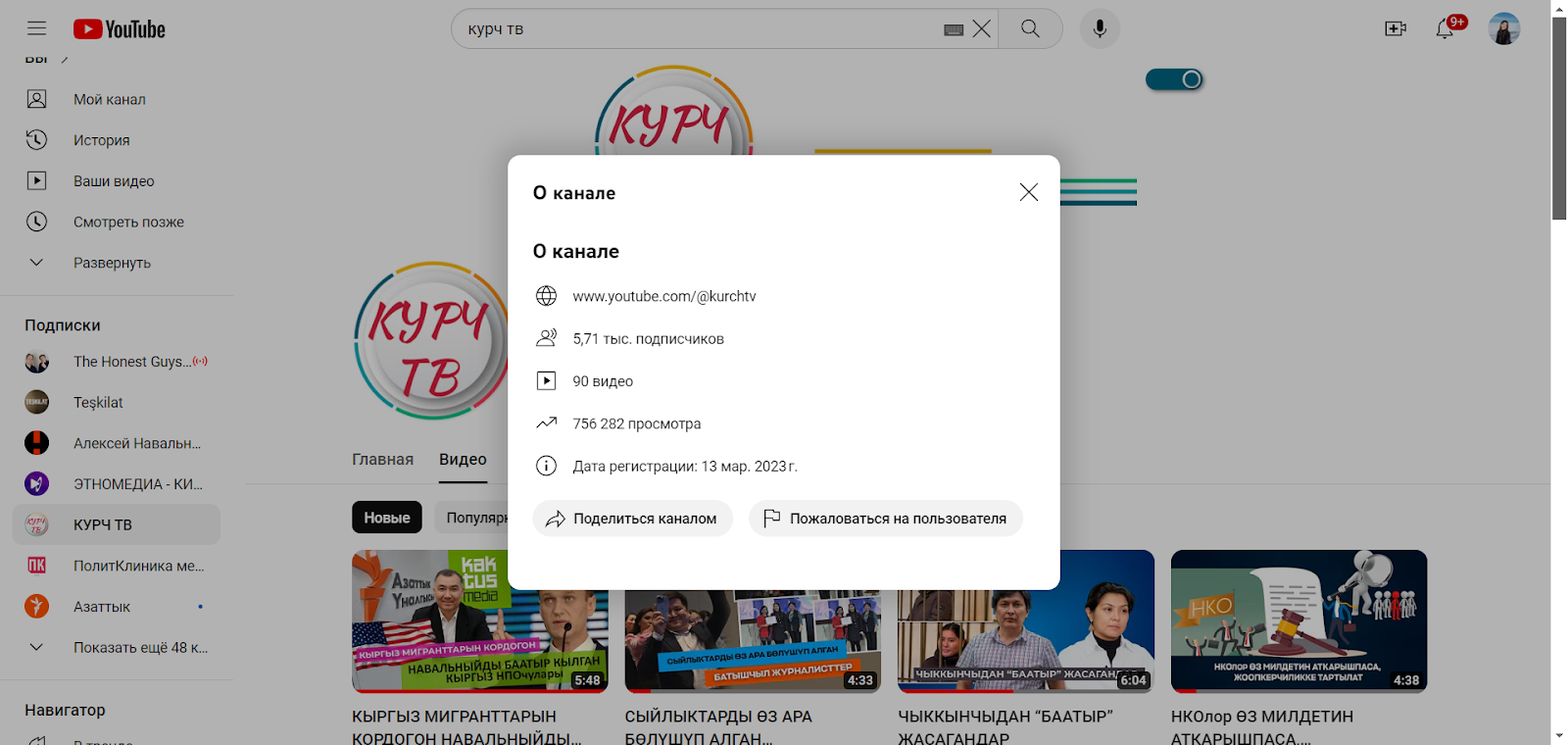Open the account avatar menu
The width and height of the screenshot is (1568, 745).
tap(1503, 29)
